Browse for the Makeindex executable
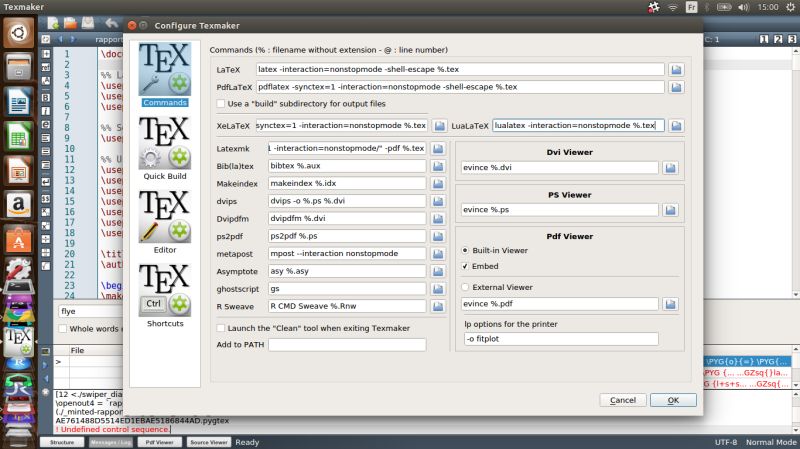800x449 pixels. pyautogui.click(x=438, y=184)
